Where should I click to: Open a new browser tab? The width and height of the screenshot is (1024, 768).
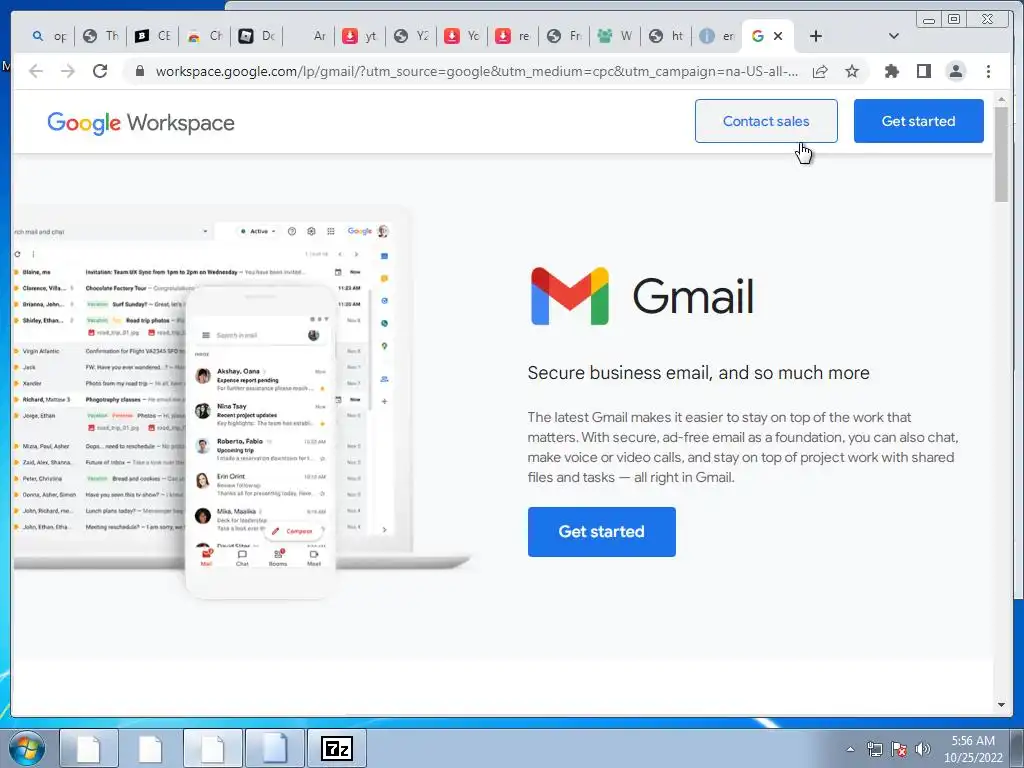click(x=816, y=36)
